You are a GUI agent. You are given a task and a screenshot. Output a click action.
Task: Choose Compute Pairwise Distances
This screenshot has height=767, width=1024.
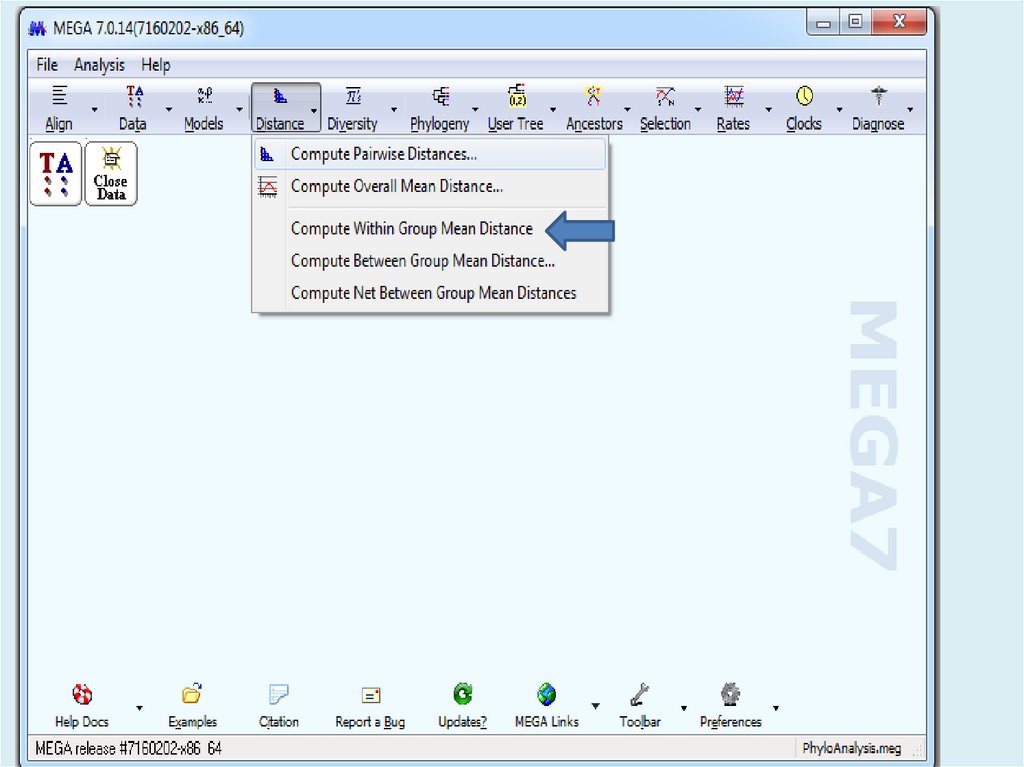430,154
